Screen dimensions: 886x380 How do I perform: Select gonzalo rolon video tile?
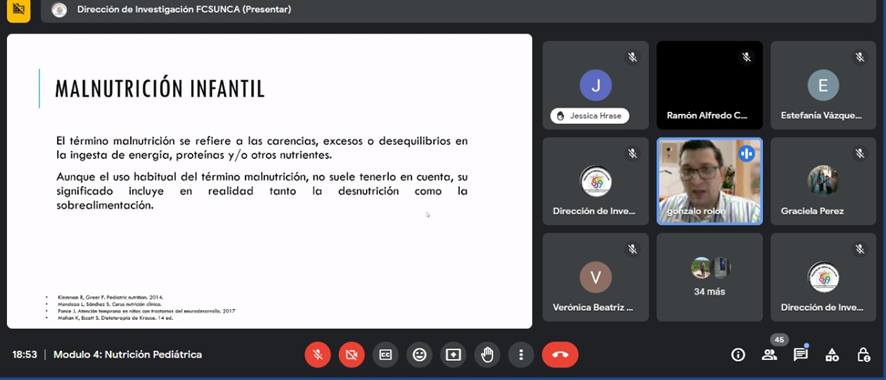coord(709,181)
